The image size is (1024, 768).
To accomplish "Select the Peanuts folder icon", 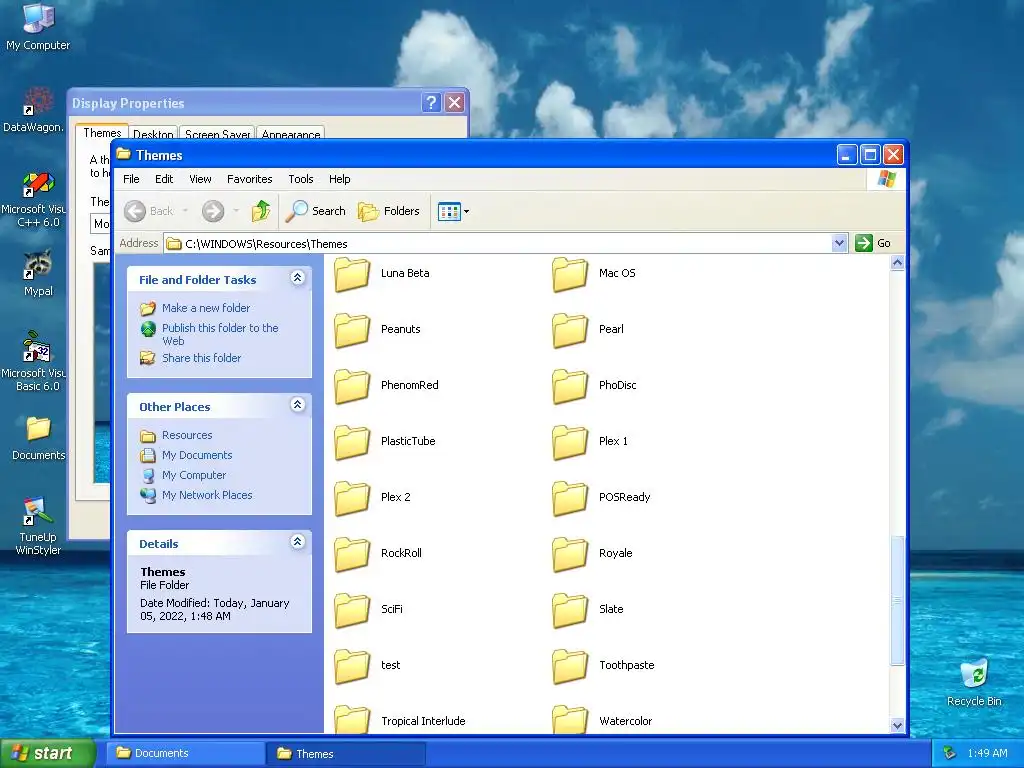I will pyautogui.click(x=352, y=330).
